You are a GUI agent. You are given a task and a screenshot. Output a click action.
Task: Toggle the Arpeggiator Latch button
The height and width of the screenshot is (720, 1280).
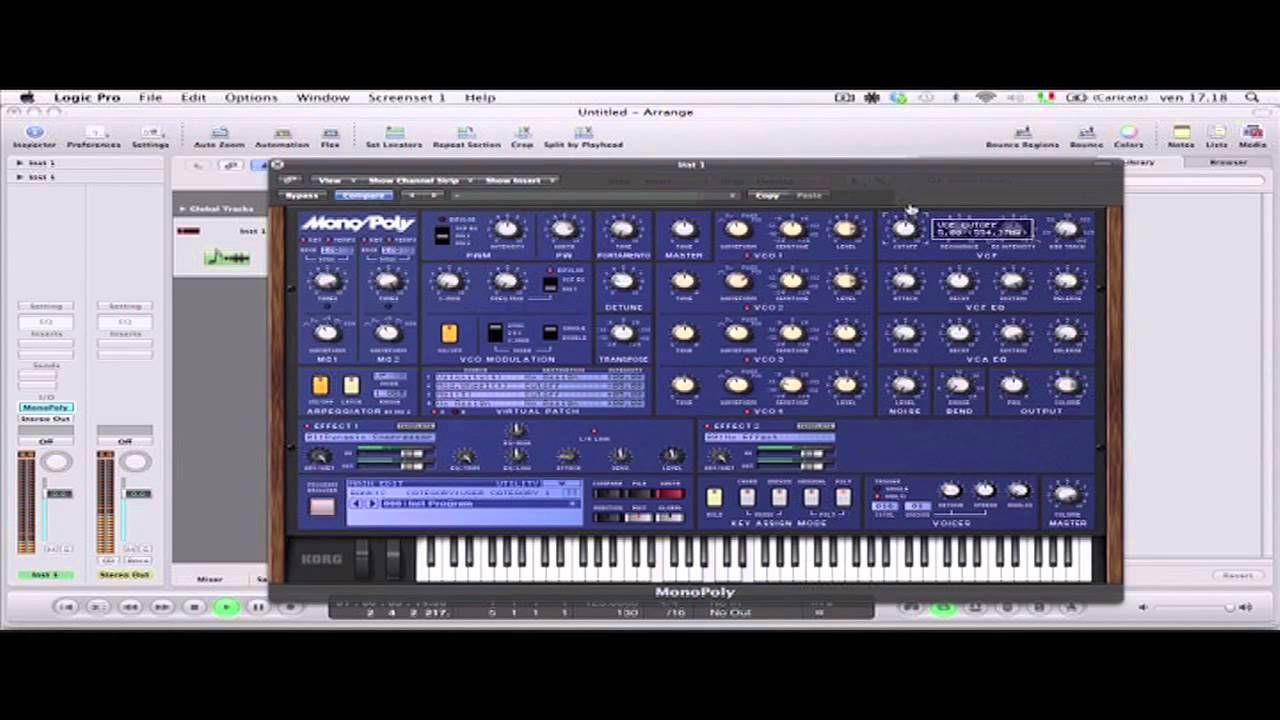[x=351, y=386]
